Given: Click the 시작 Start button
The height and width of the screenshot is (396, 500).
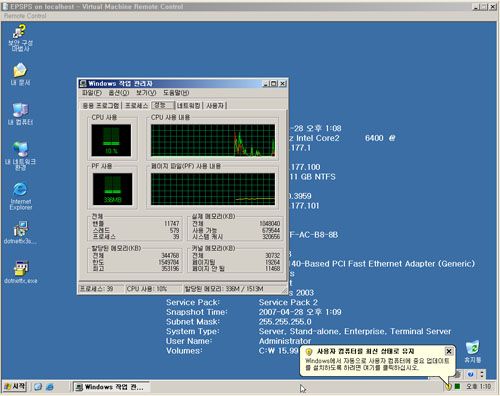Looking at the screenshot, I should pyautogui.click(x=14, y=387).
